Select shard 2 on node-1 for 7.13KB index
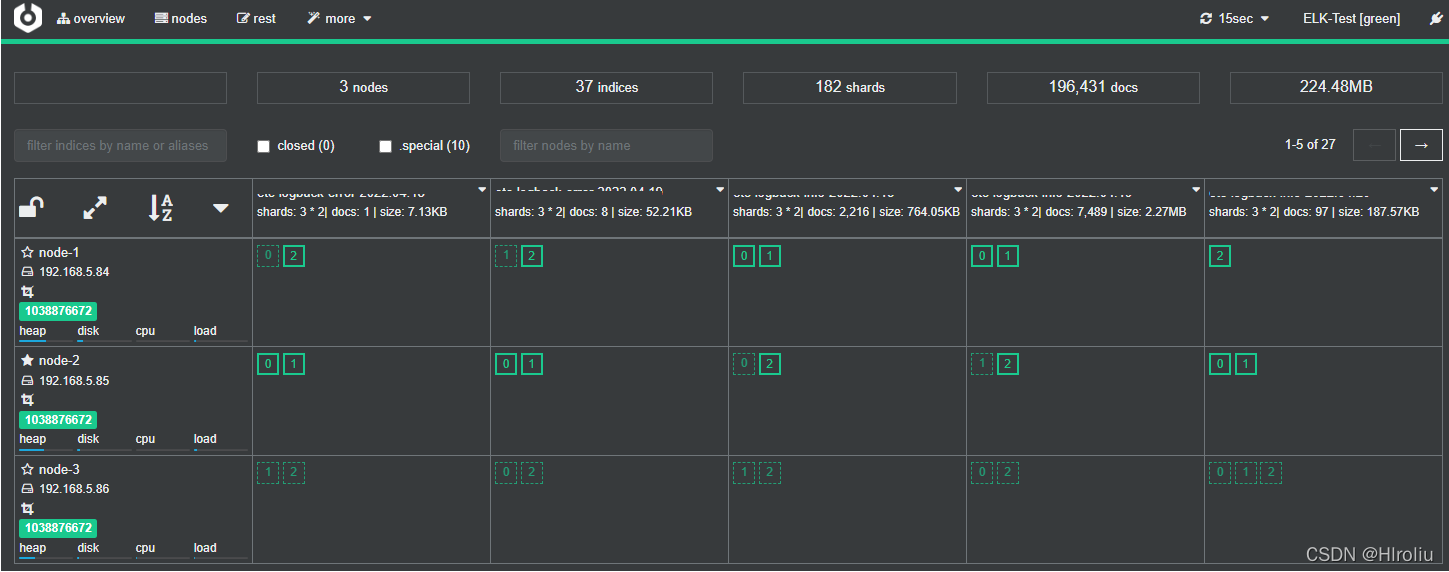Screen dimensions: 1449x572 [293, 256]
